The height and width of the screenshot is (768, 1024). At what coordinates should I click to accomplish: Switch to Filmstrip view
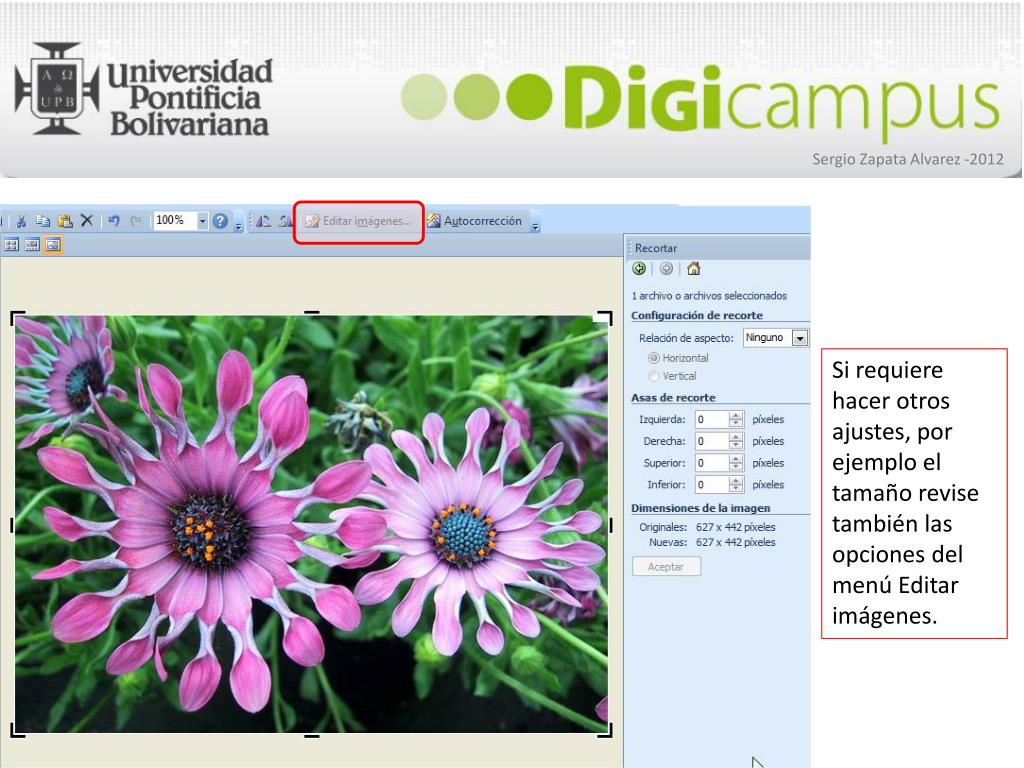pos(32,245)
